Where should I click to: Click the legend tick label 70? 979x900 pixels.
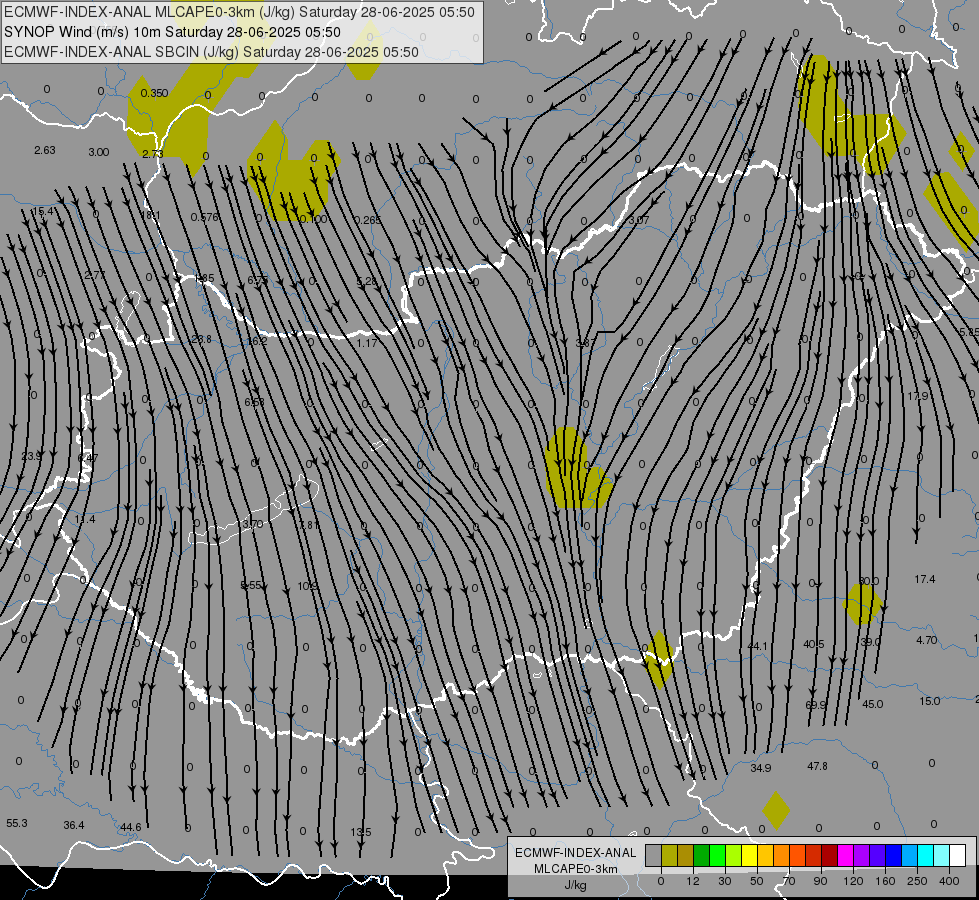[x=789, y=881]
